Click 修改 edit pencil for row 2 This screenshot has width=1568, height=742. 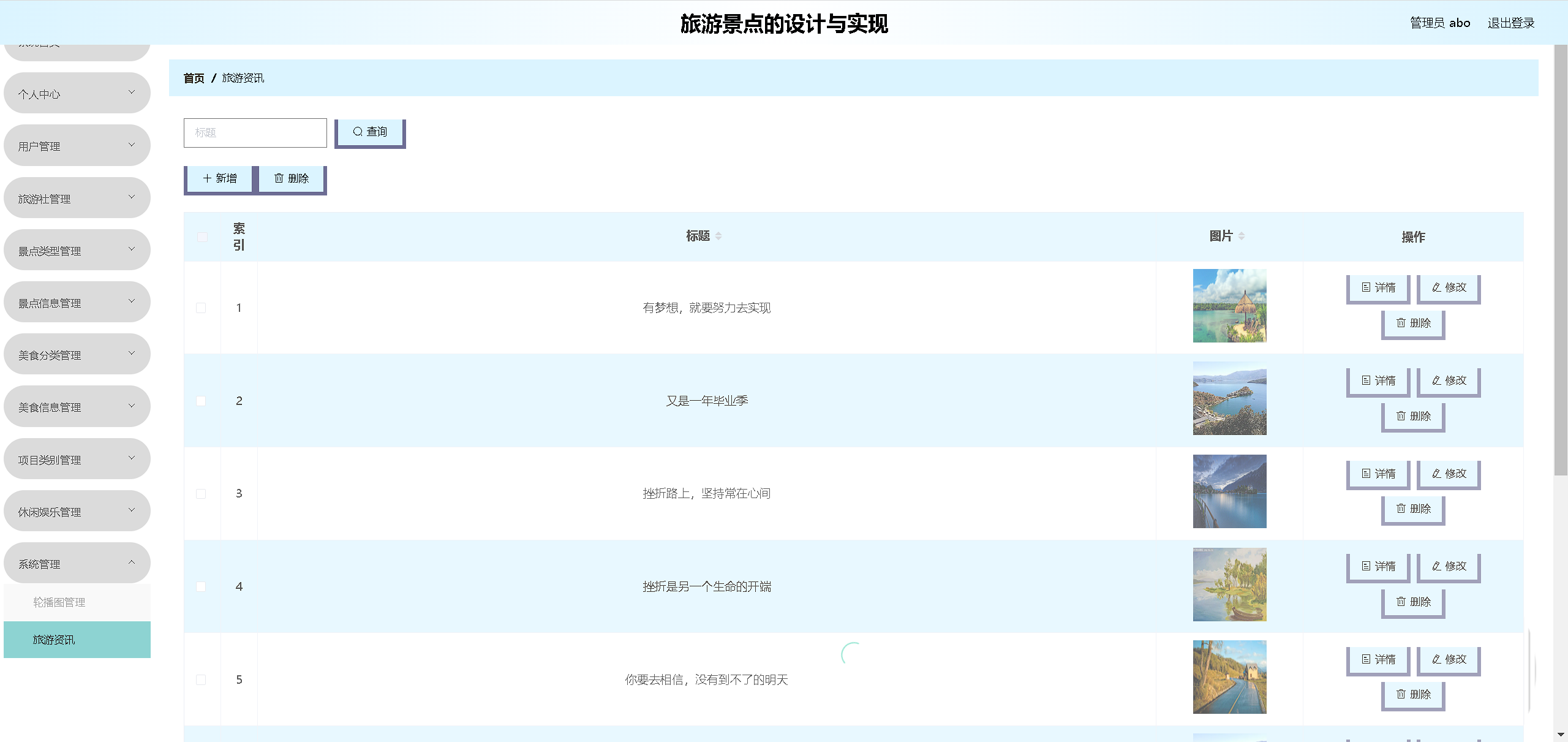coord(1449,380)
